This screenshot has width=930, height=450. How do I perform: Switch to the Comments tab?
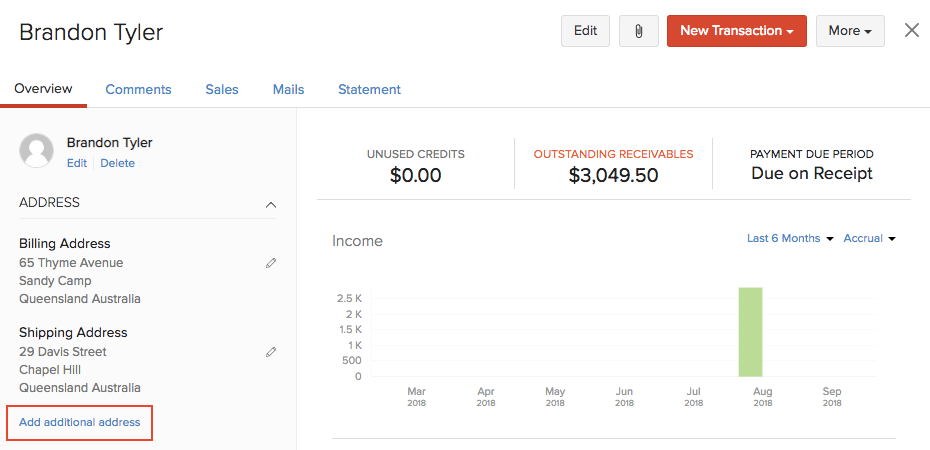click(138, 89)
